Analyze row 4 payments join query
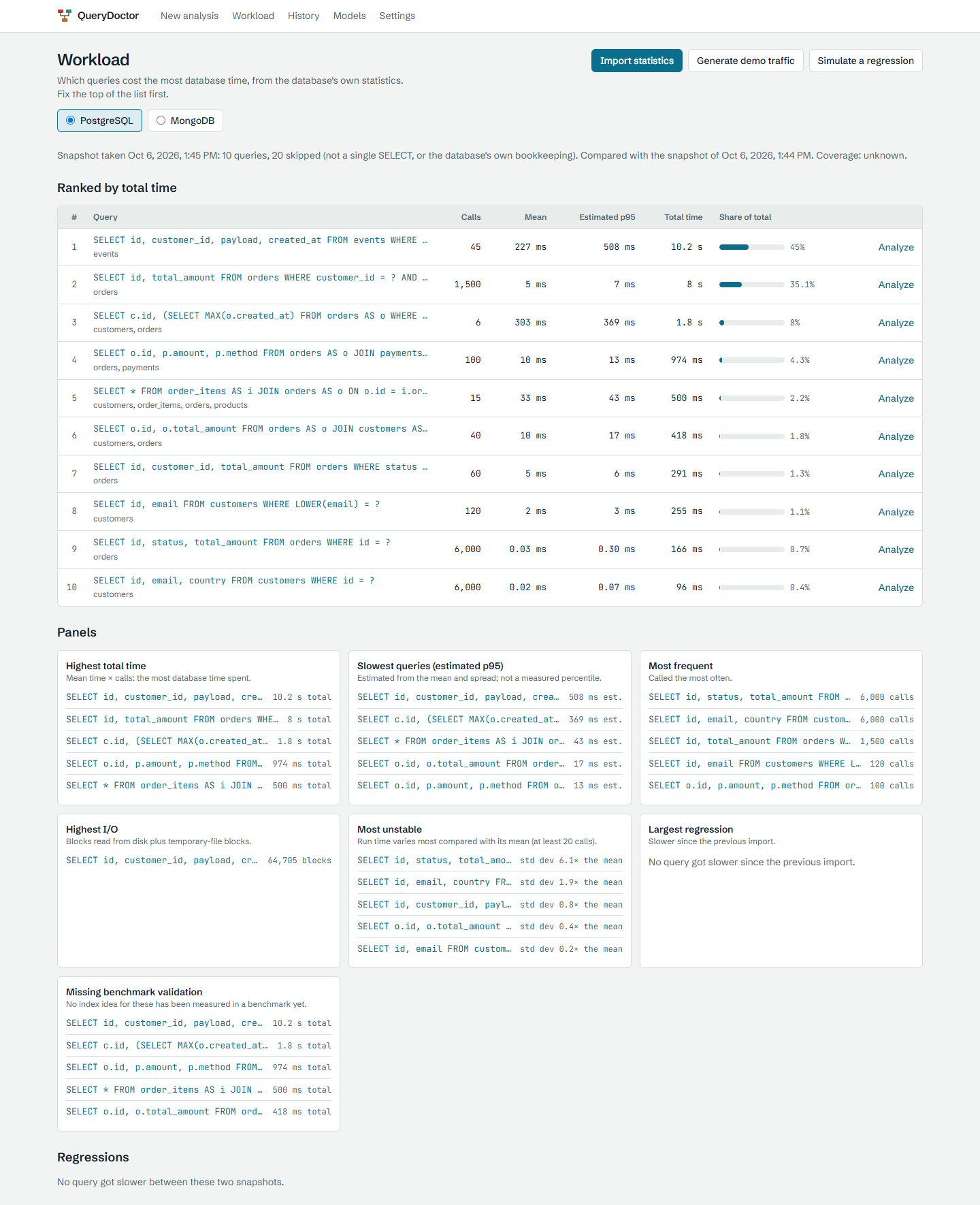 [896, 360]
